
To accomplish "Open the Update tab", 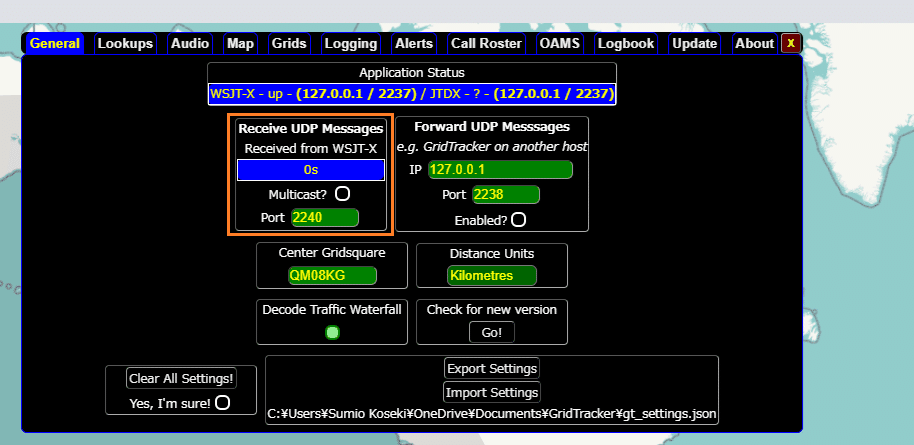I will click(x=694, y=43).
